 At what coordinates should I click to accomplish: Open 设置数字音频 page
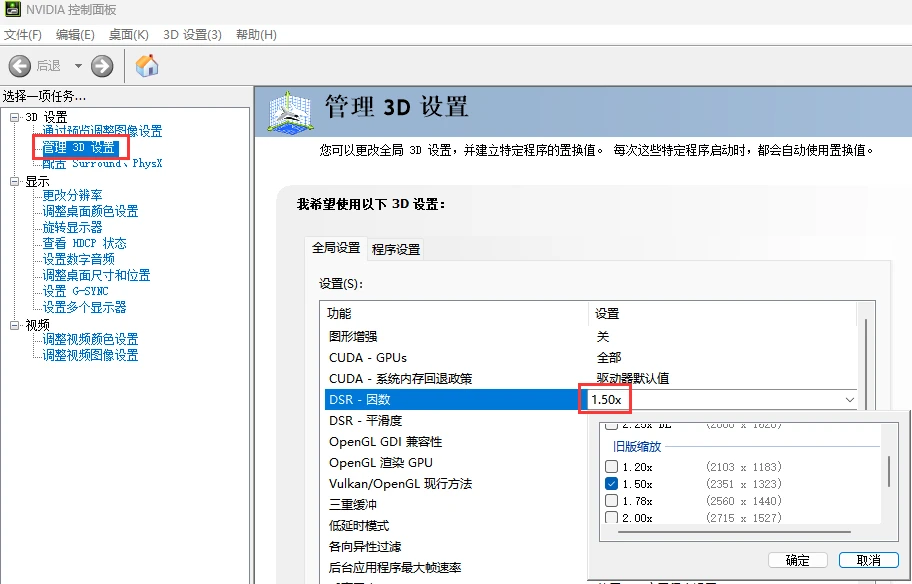pos(79,259)
